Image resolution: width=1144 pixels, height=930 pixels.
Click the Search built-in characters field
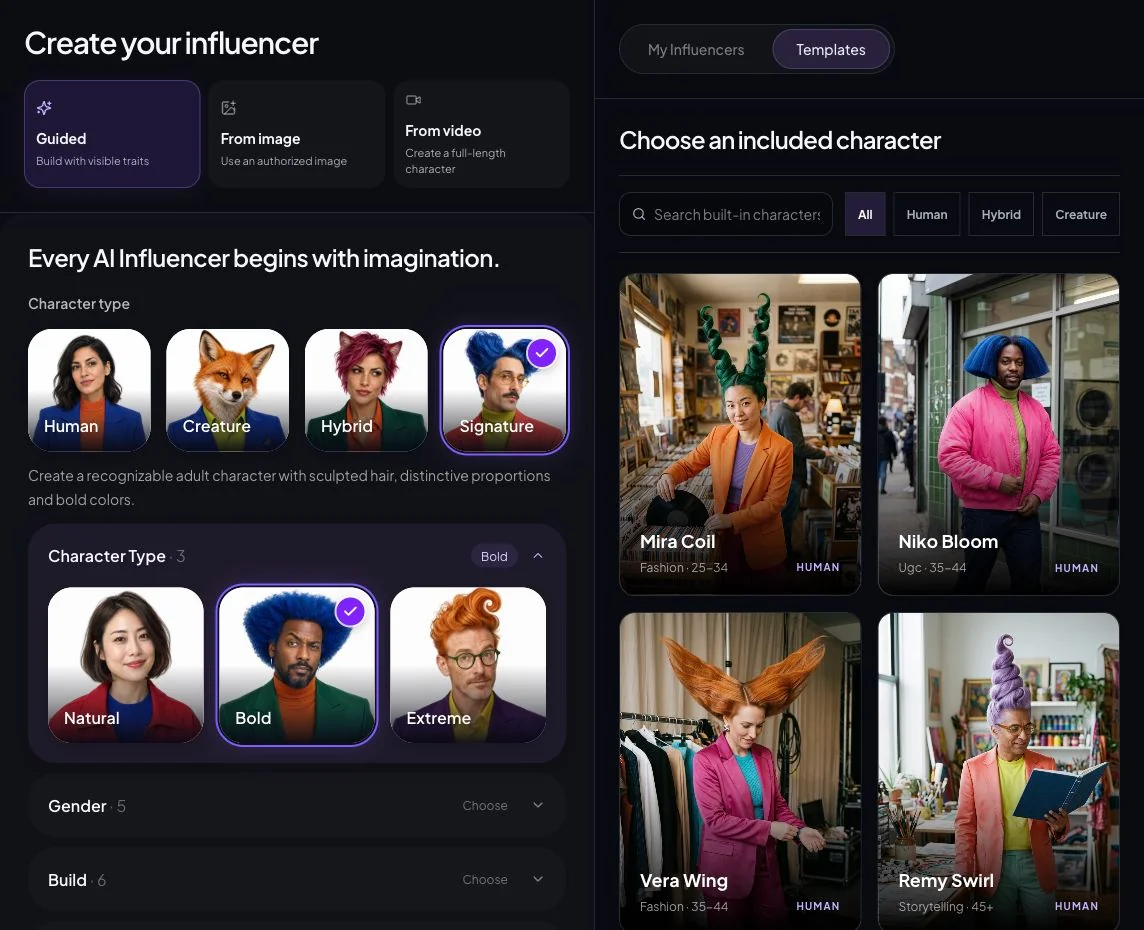(x=726, y=214)
